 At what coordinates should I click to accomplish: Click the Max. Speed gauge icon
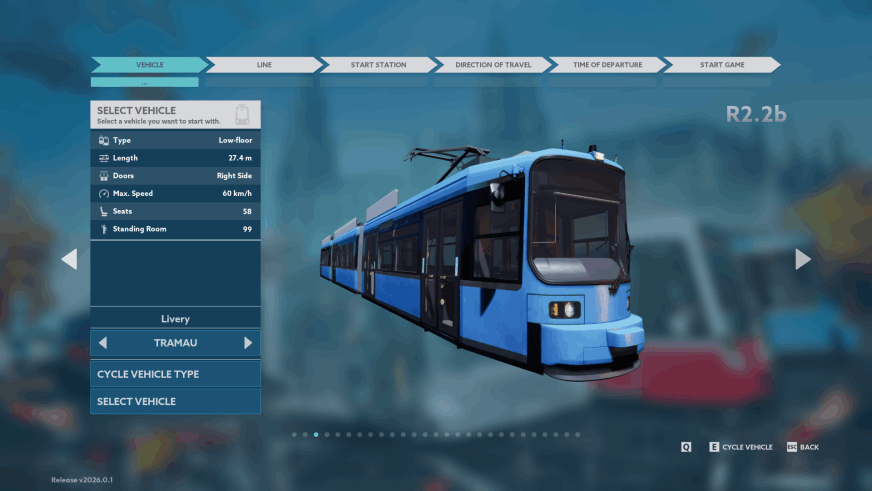(103, 194)
